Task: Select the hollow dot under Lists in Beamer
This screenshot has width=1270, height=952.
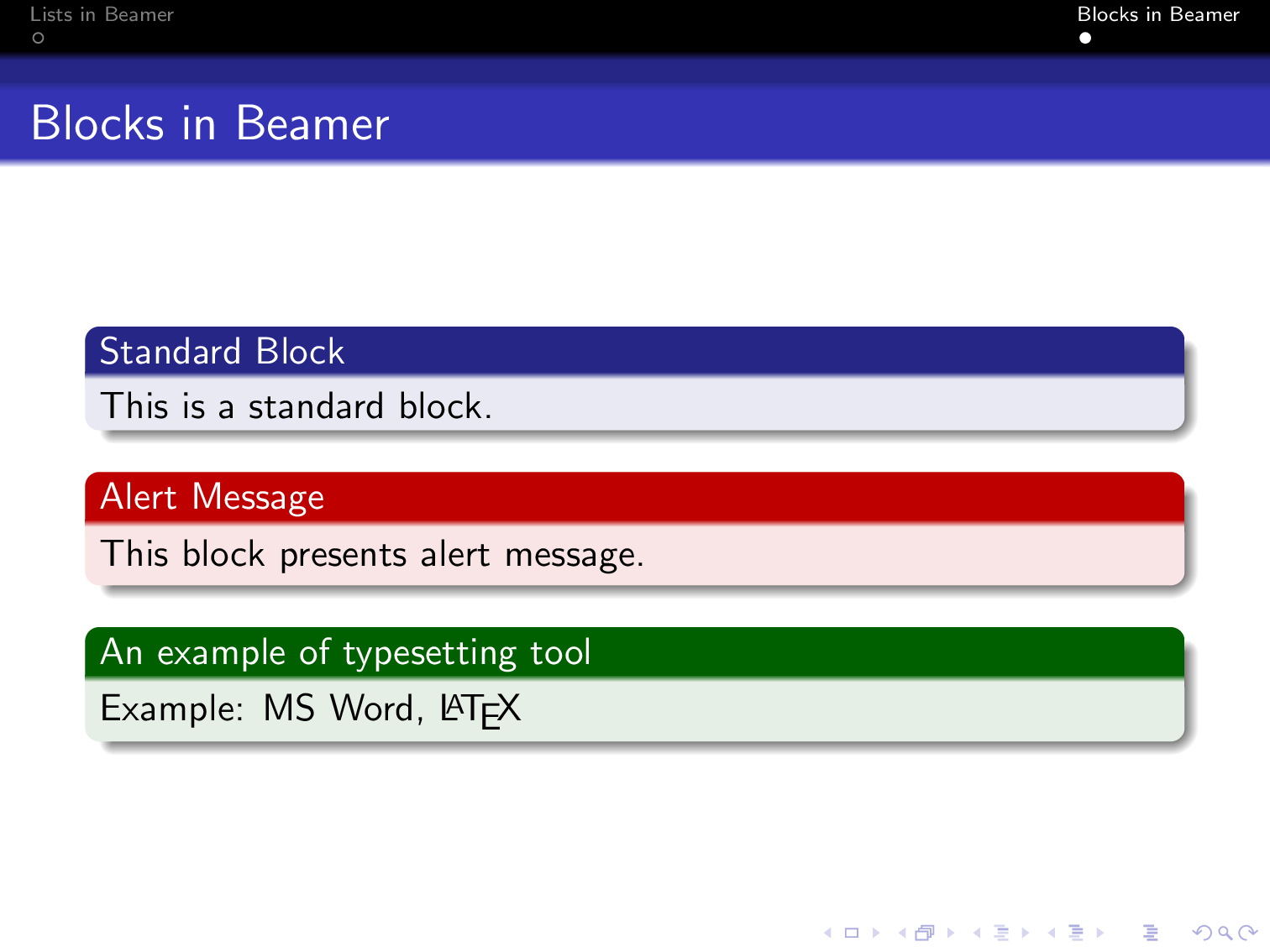Action: 38,39
